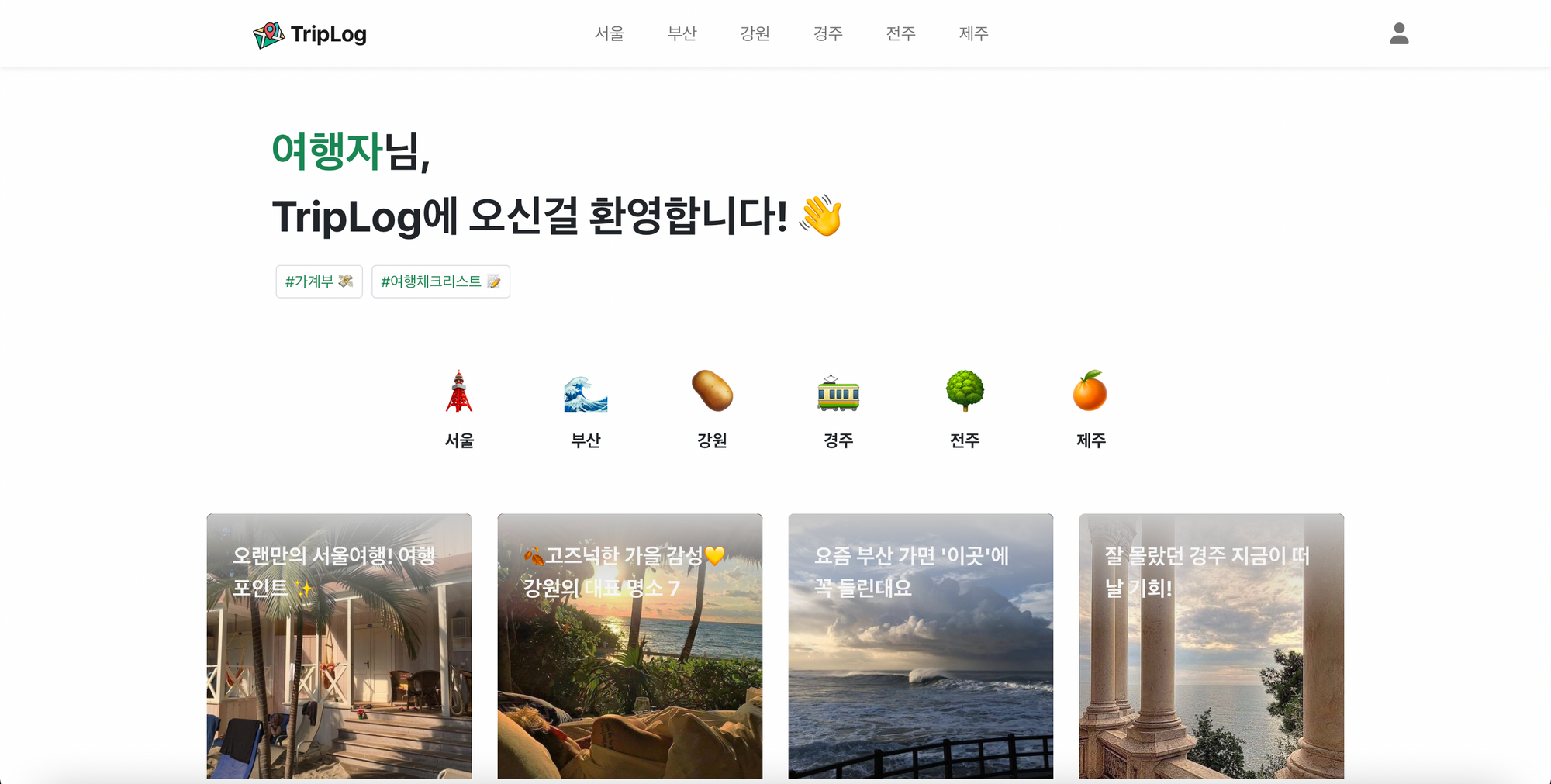Select the Jeonju tree icon

(x=965, y=390)
